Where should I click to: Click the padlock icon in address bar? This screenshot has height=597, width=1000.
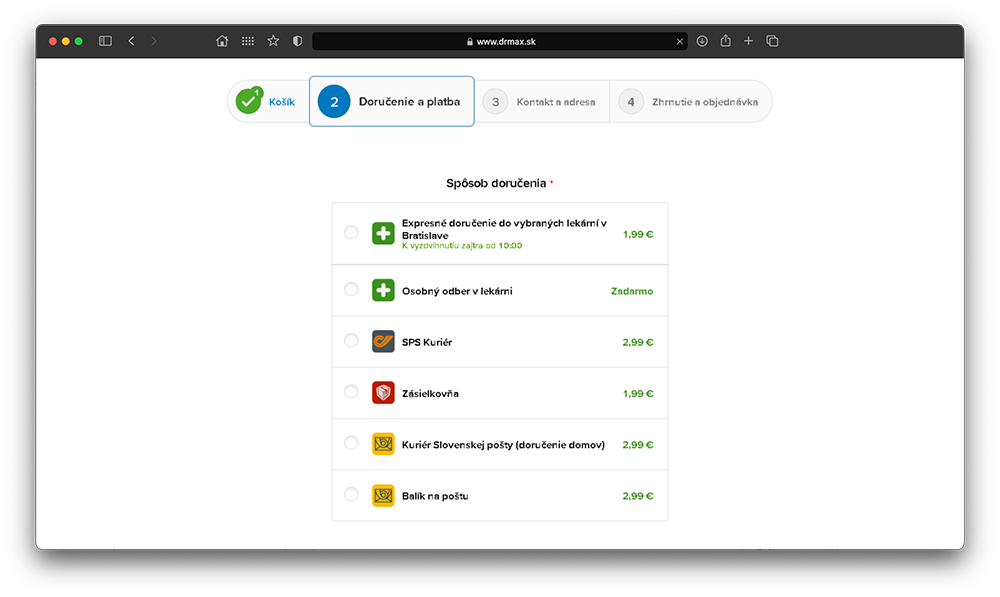(x=470, y=41)
